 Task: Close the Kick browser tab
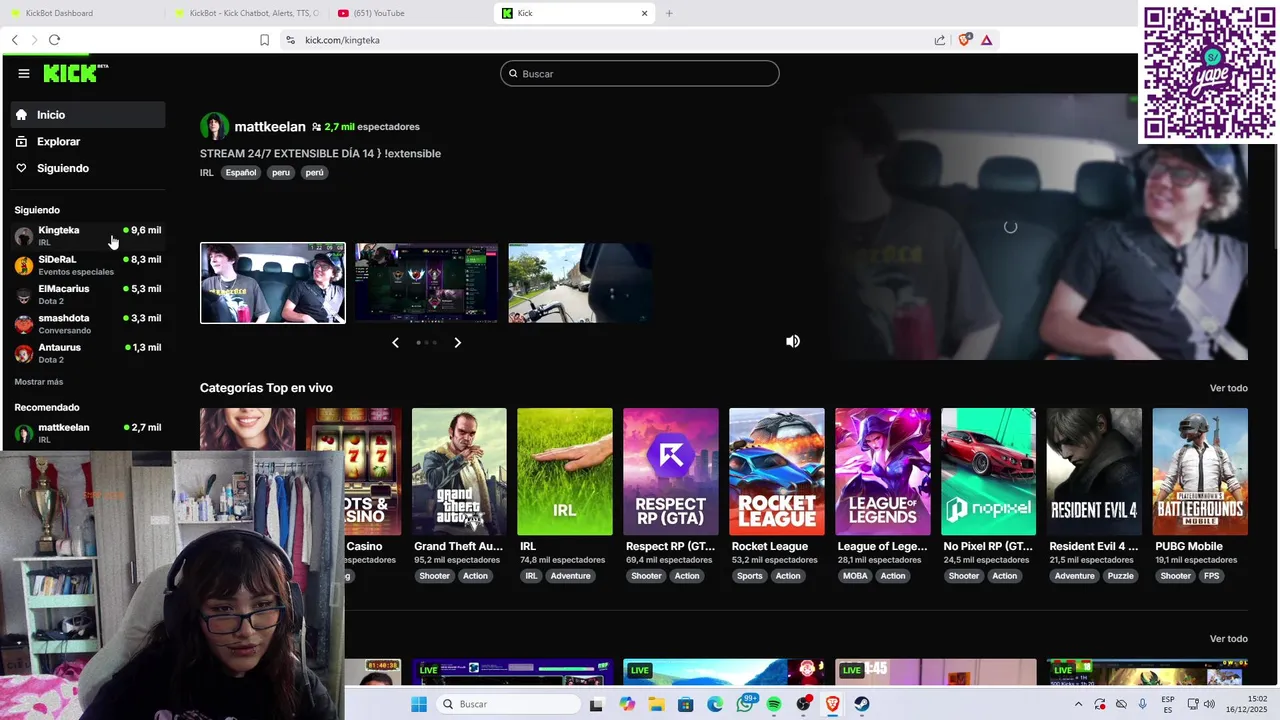tap(645, 13)
